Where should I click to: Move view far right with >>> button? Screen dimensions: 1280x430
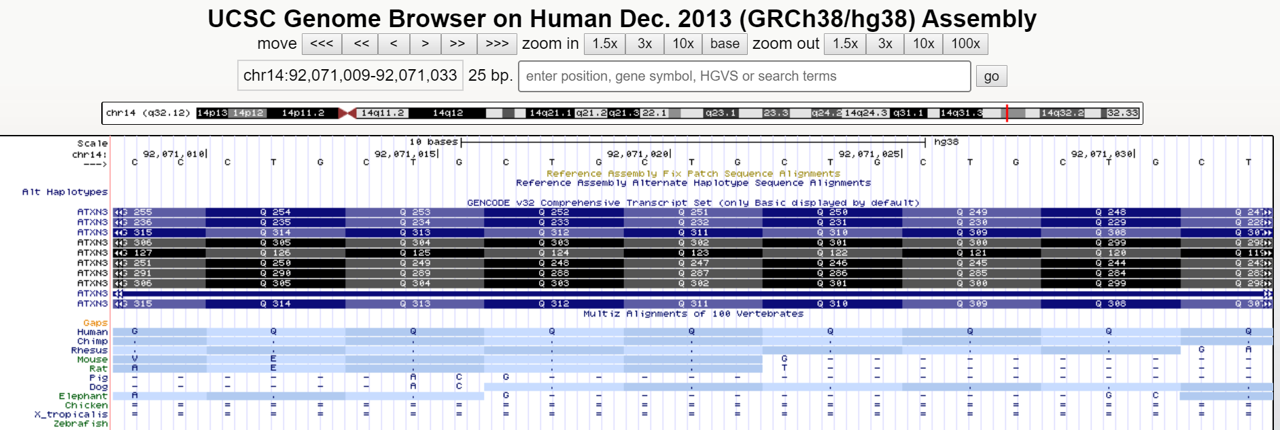click(x=496, y=43)
